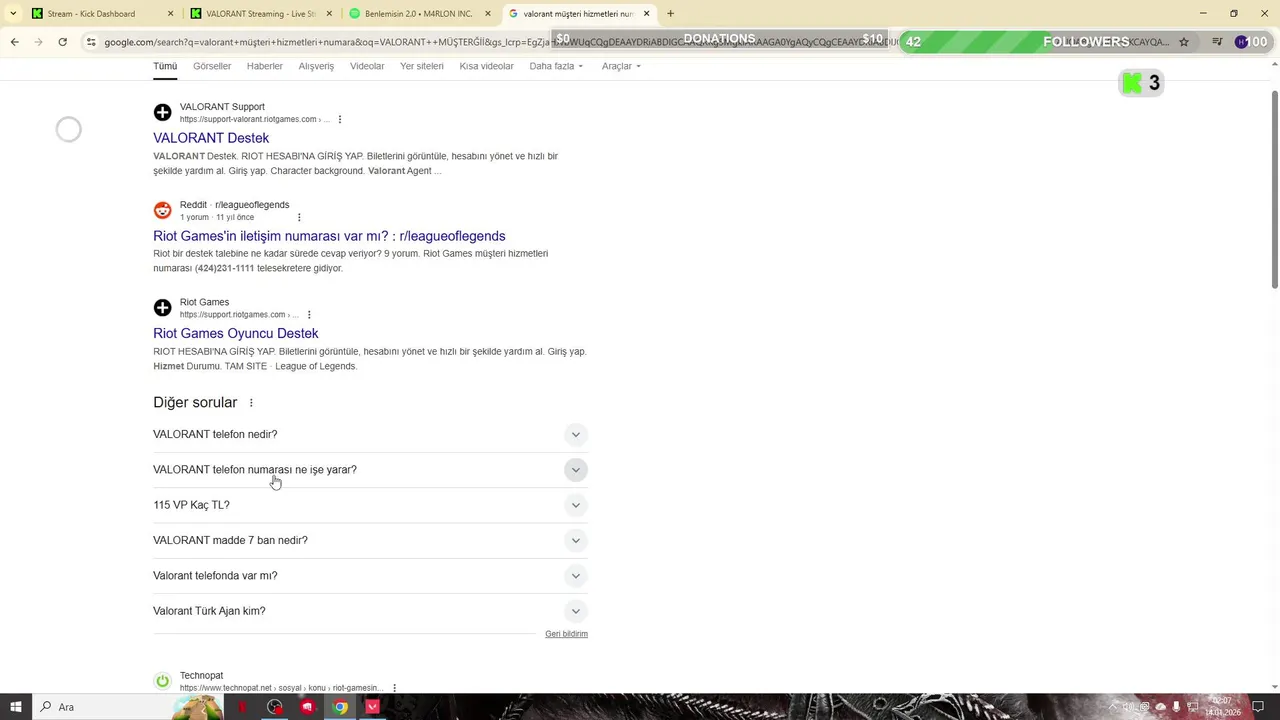Open the tab search dropdown arrow

(12, 13)
